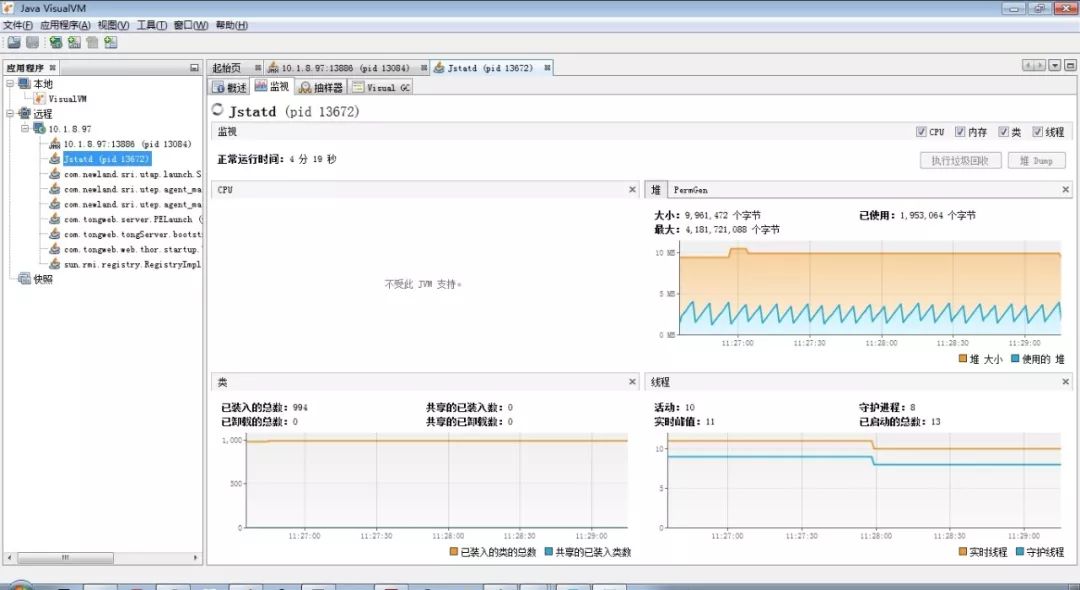Open the 文件(F) menu
Viewport: 1080px width, 590px height.
pos(18,25)
